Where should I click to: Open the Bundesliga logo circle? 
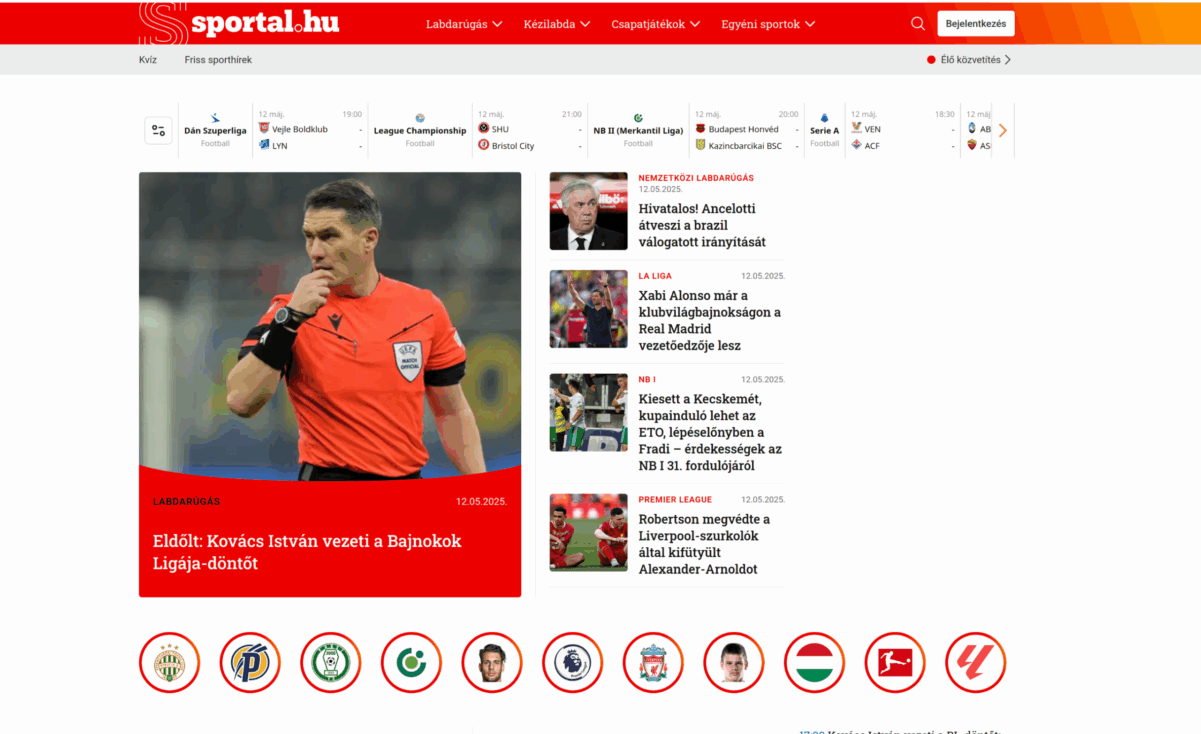pos(895,662)
